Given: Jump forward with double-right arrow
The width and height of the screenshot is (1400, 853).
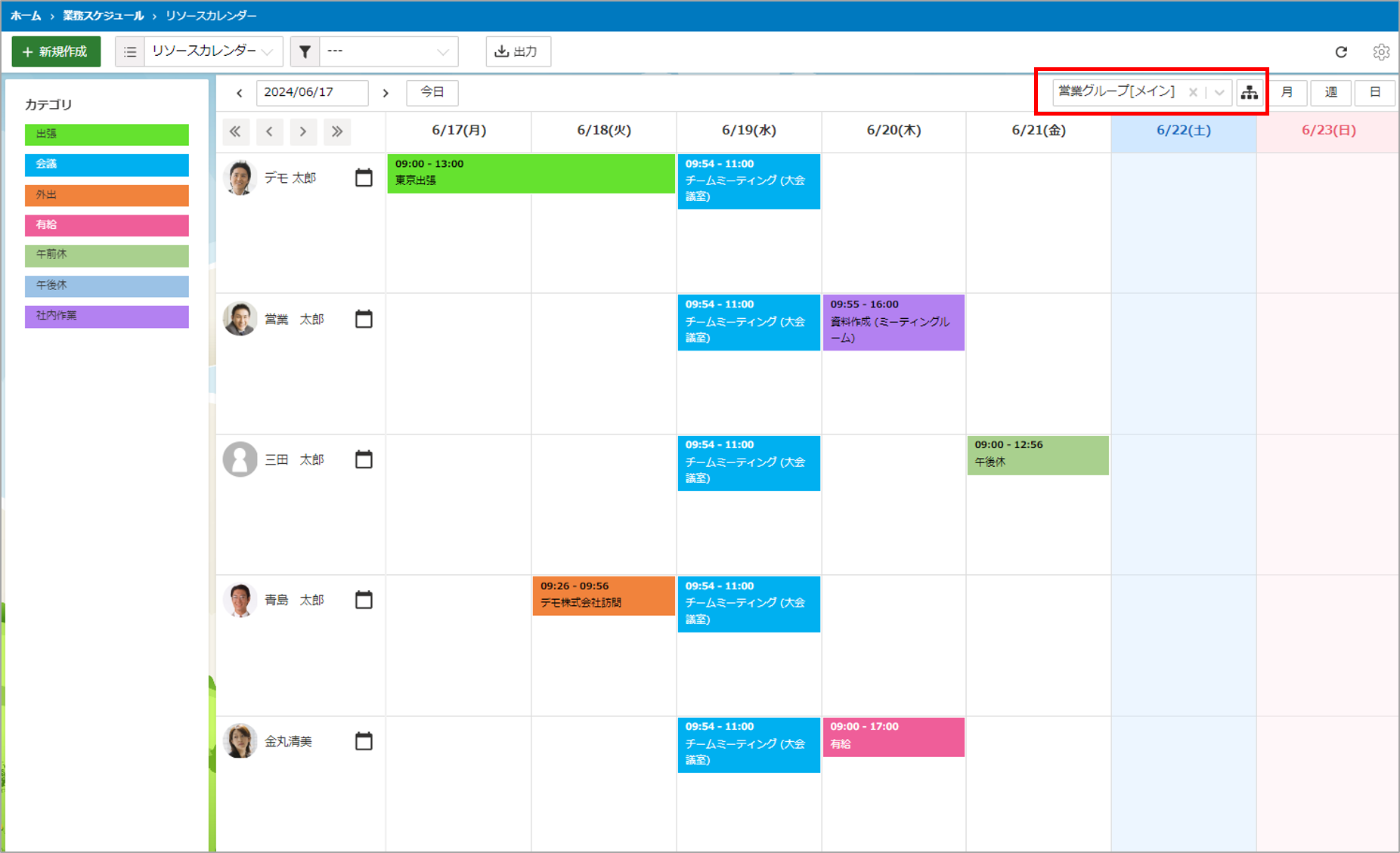Looking at the screenshot, I should 337,131.
